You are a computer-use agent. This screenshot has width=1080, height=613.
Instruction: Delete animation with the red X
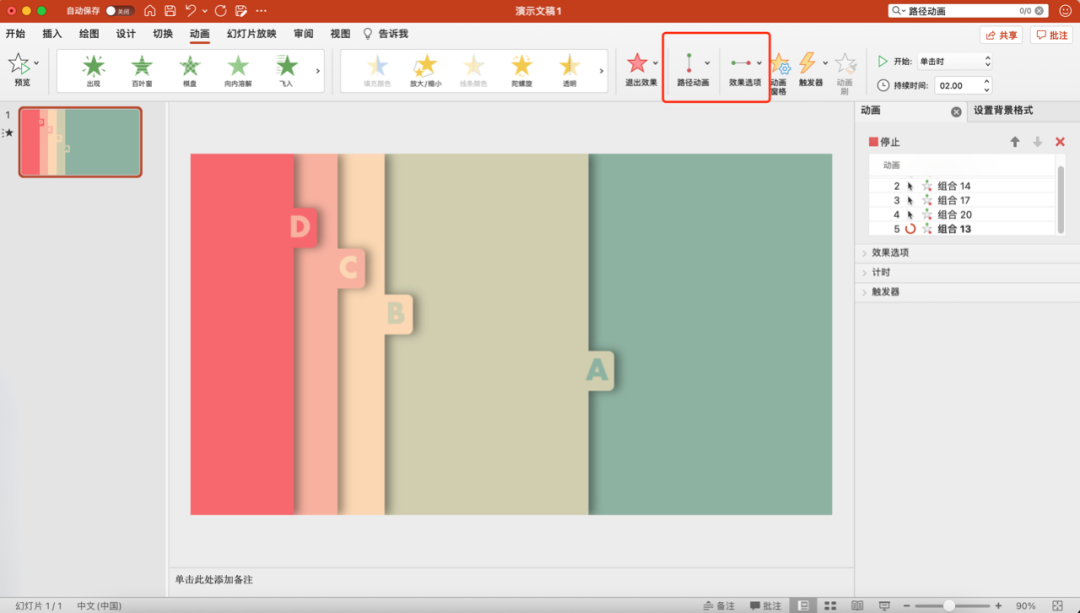pos(1060,142)
